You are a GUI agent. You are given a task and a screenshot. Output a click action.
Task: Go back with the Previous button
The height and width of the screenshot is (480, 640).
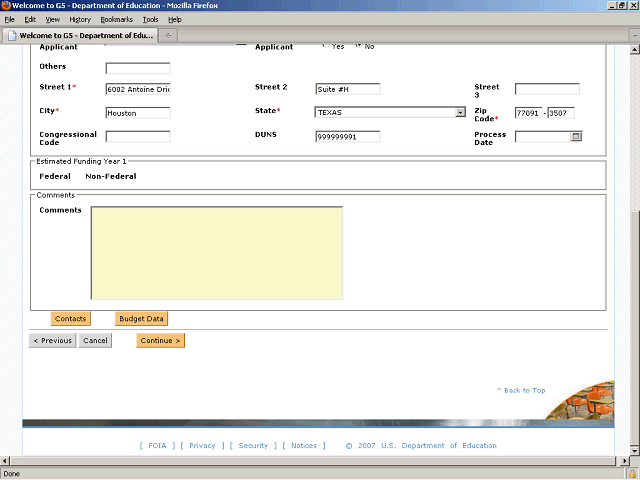(x=52, y=340)
